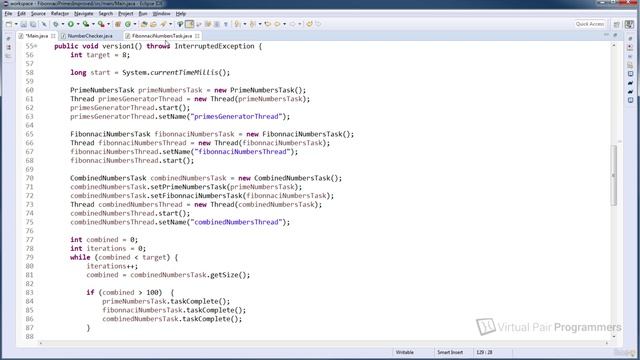Open the Back history dropdown arrow
640x360 pixels.
click(x=284, y=24)
